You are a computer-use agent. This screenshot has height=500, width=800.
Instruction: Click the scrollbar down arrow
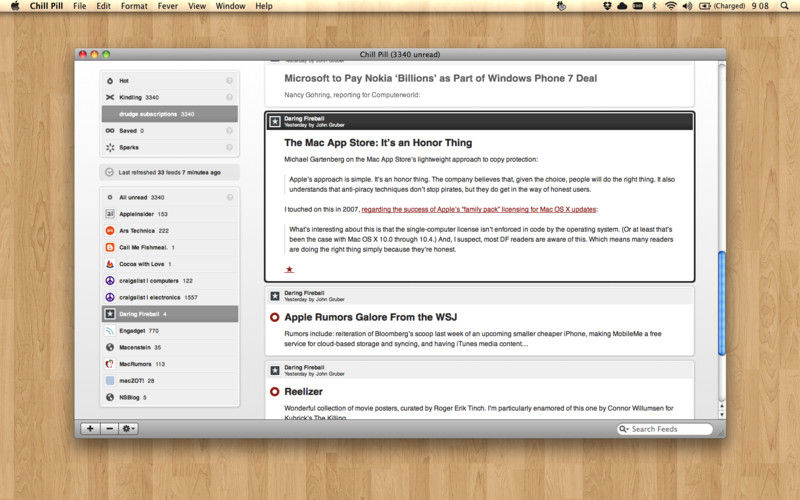click(721, 414)
